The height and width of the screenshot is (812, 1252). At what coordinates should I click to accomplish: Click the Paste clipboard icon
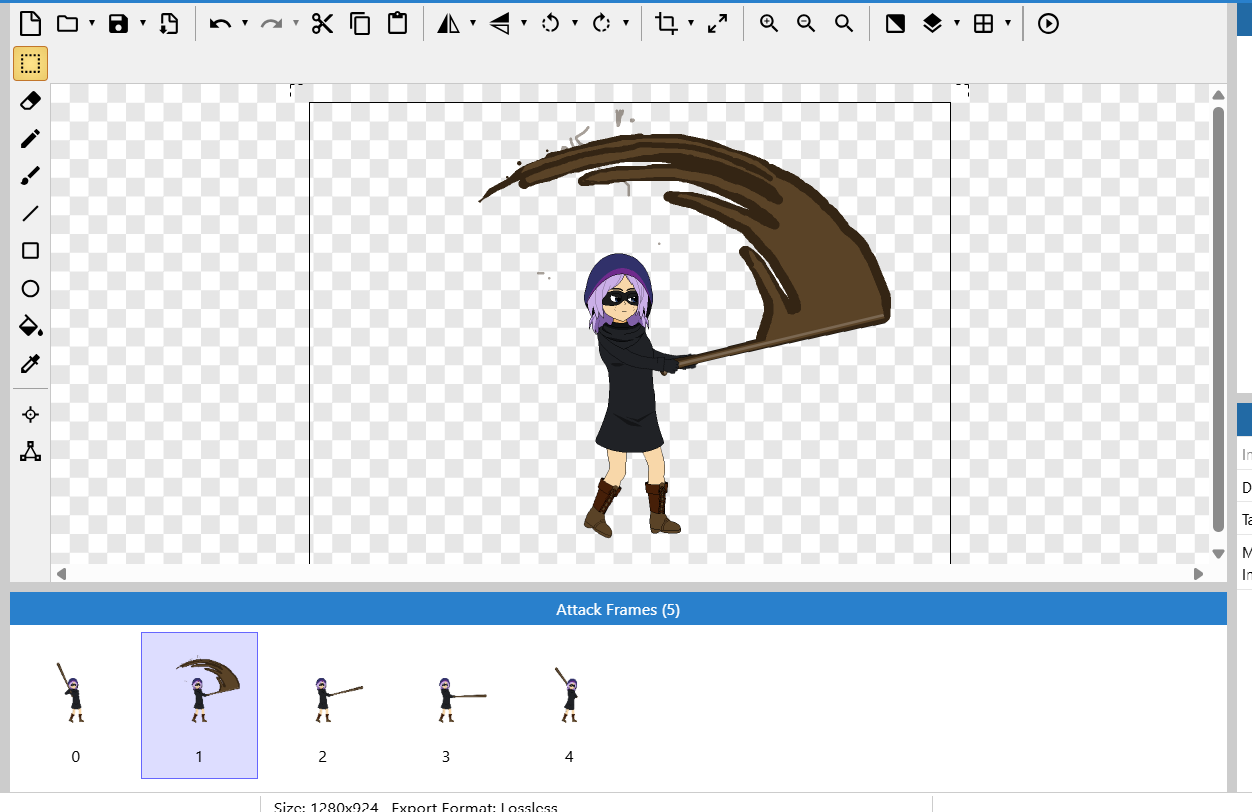(x=397, y=23)
